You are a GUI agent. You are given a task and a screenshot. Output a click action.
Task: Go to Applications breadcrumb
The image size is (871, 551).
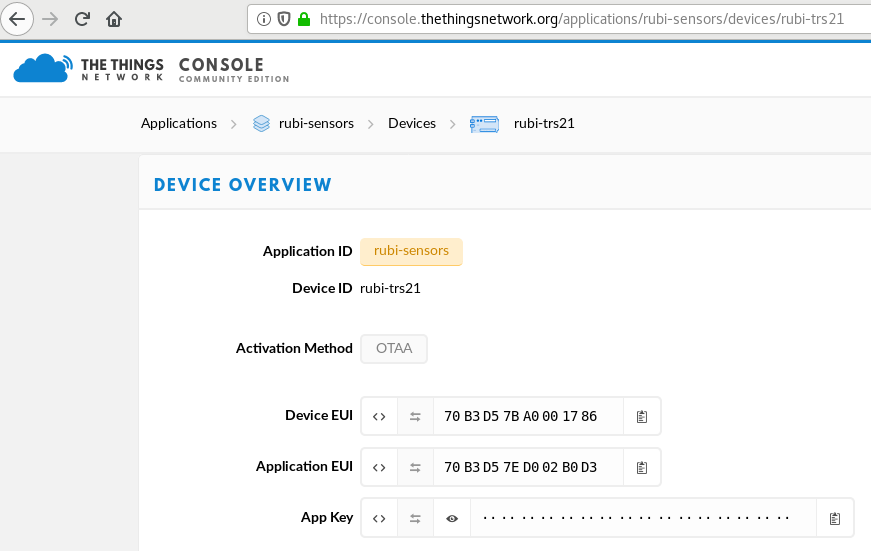pyautogui.click(x=178, y=123)
